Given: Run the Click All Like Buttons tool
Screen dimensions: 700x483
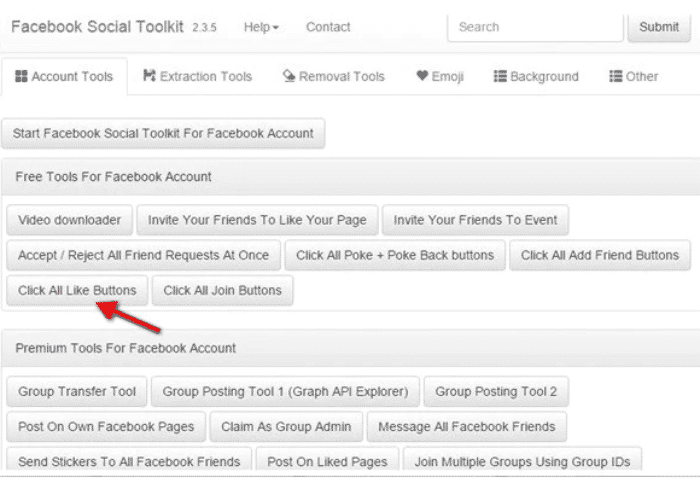Looking at the screenshot, I should pyautogui.click(x=77, y=291).
